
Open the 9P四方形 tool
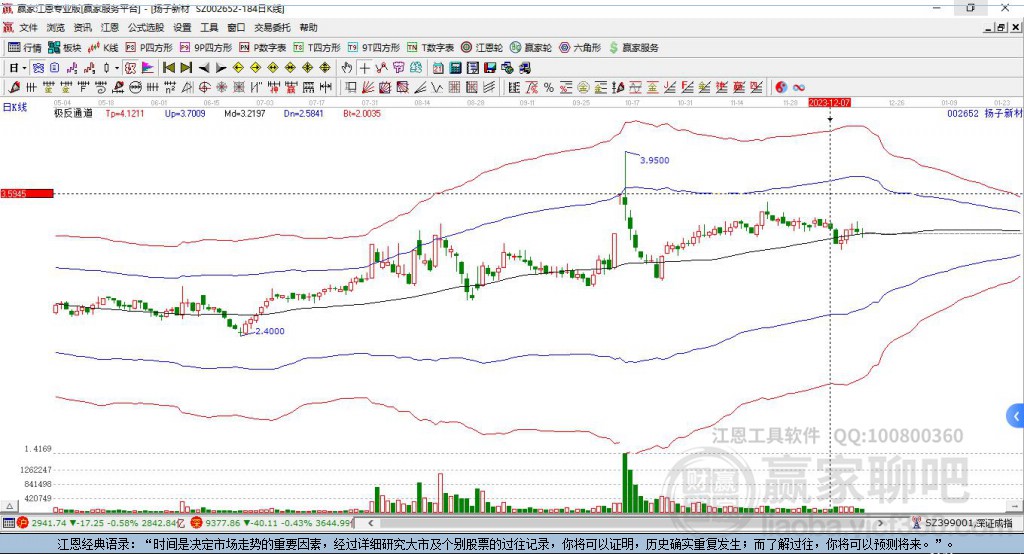point(206,48)
